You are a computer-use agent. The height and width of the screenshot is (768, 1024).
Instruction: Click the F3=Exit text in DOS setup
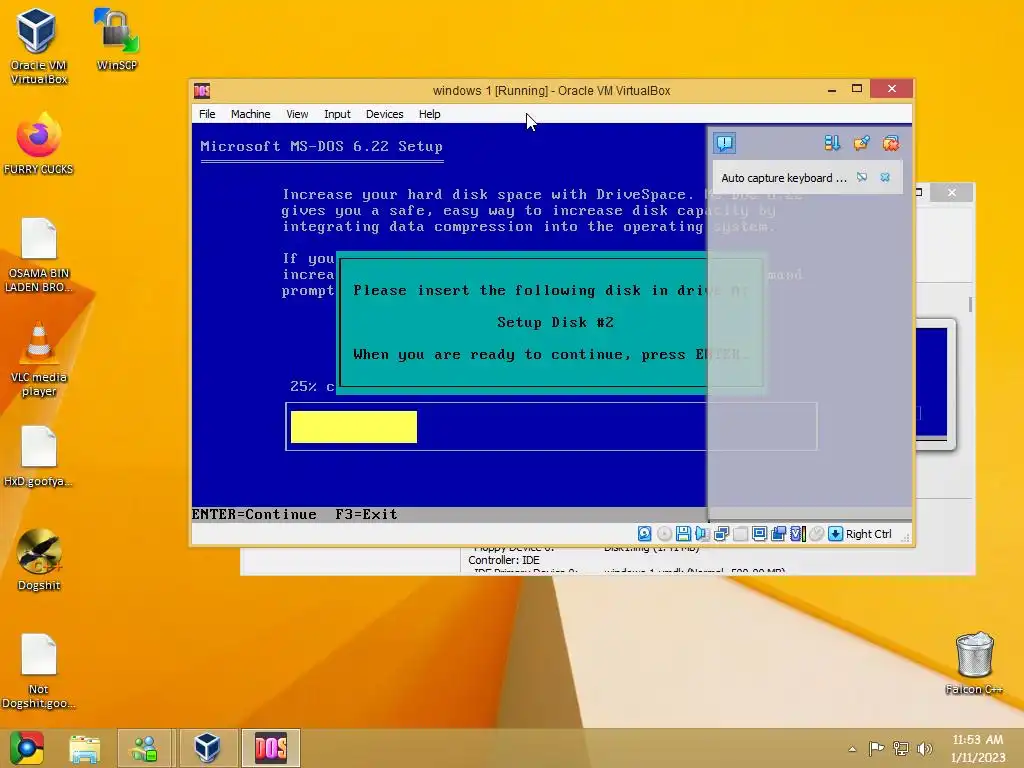pyautogui.click(x=366, y=514)
